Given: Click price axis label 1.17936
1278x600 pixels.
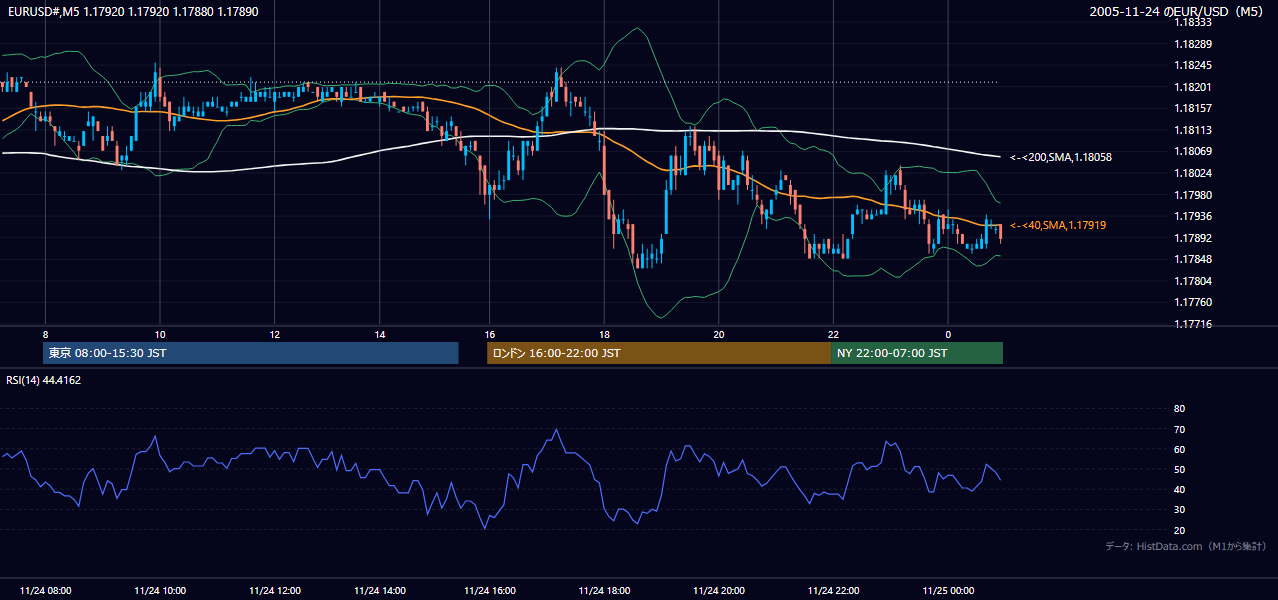Looking at the screenshot, I should 1194,216.
